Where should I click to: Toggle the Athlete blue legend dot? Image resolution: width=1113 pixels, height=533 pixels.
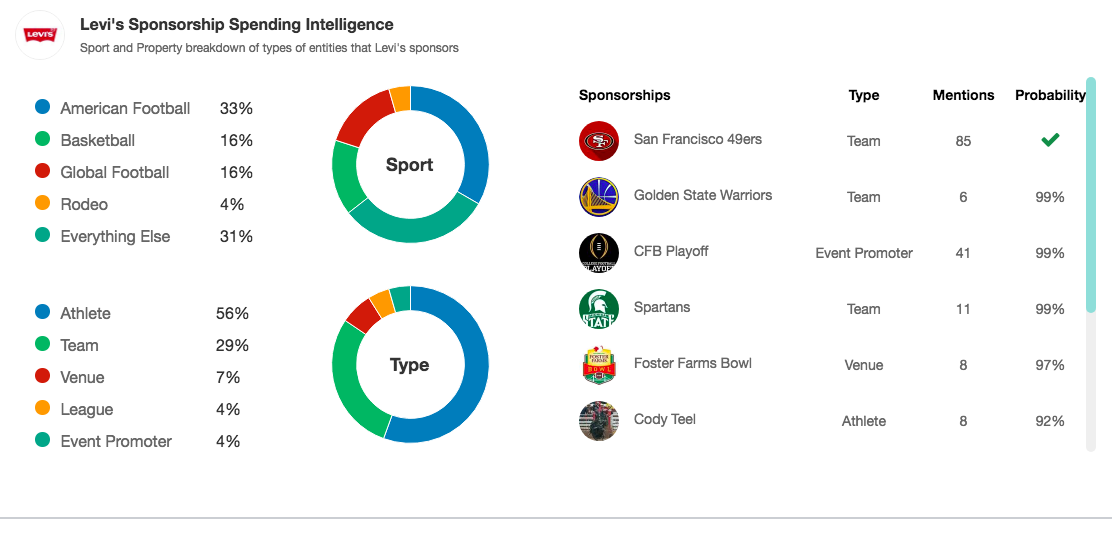point(43,312)
